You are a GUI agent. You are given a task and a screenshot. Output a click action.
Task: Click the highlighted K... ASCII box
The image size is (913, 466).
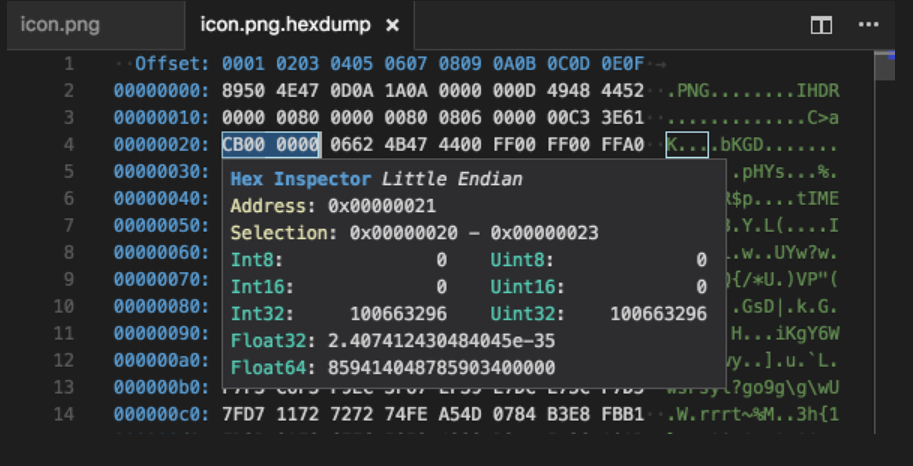point(687,144)
